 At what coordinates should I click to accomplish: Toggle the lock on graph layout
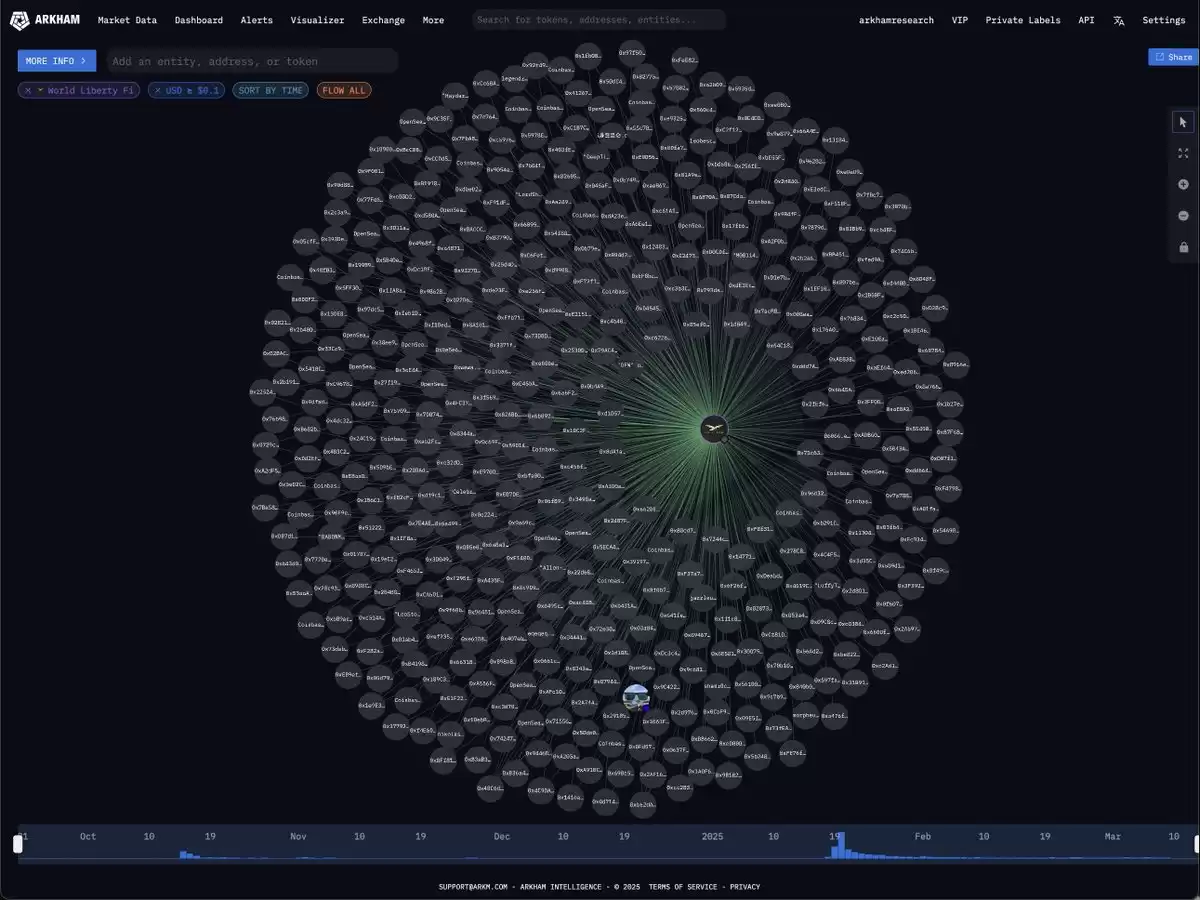(1183, 247)
